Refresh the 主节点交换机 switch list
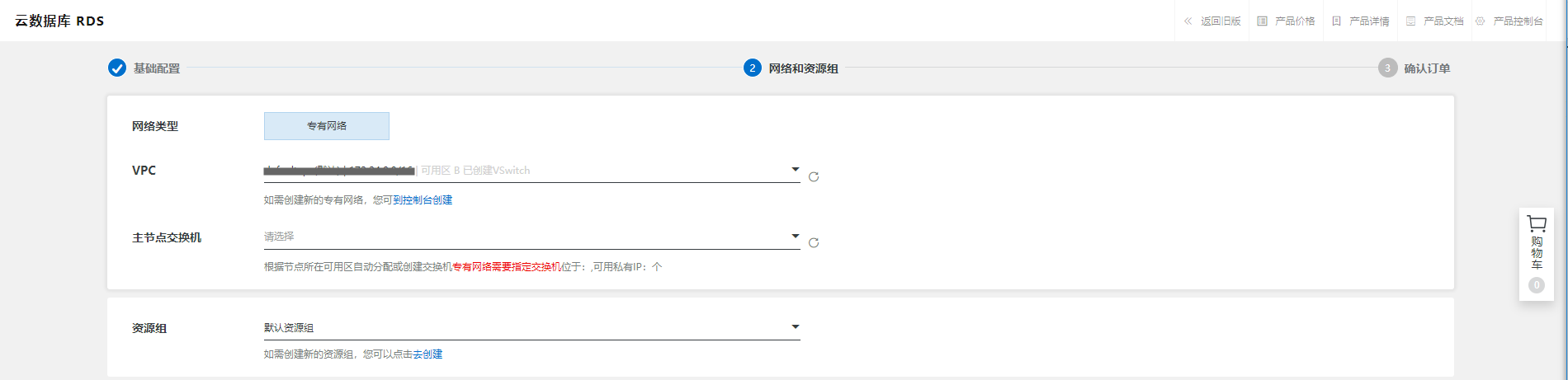Image resolution: width=1568 pixels, height=380 pixels. 814,242
